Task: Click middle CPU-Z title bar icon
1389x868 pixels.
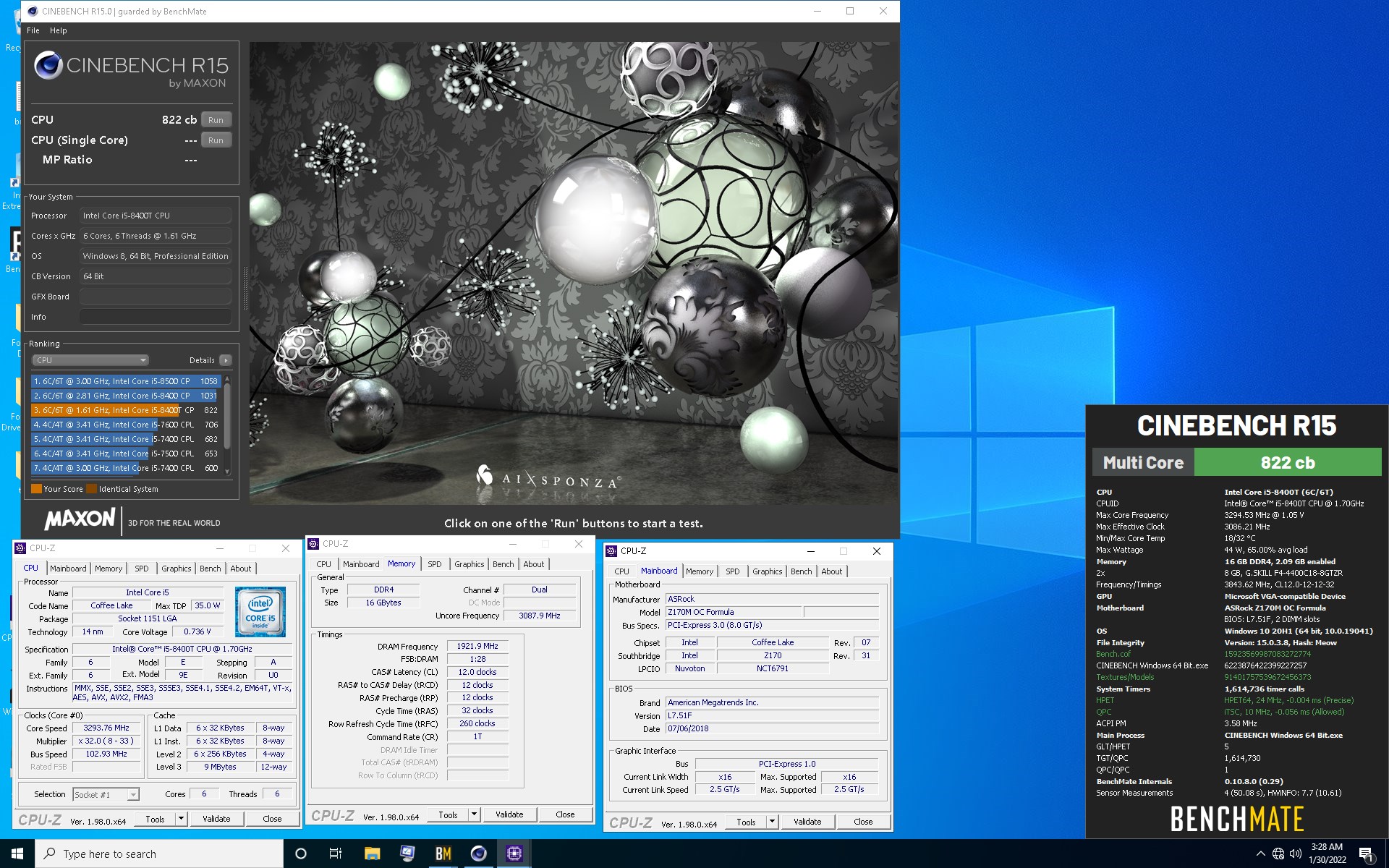Action: [x=313, y=544]
